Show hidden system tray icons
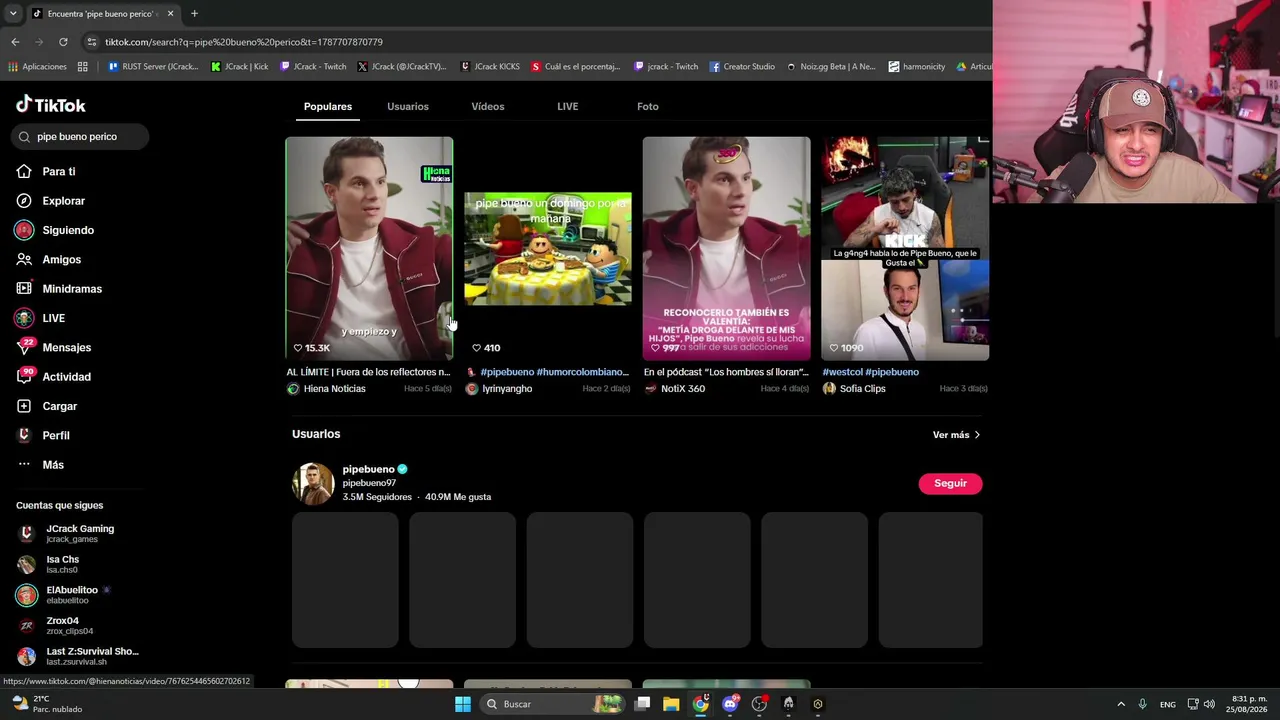 point(1121,704)
